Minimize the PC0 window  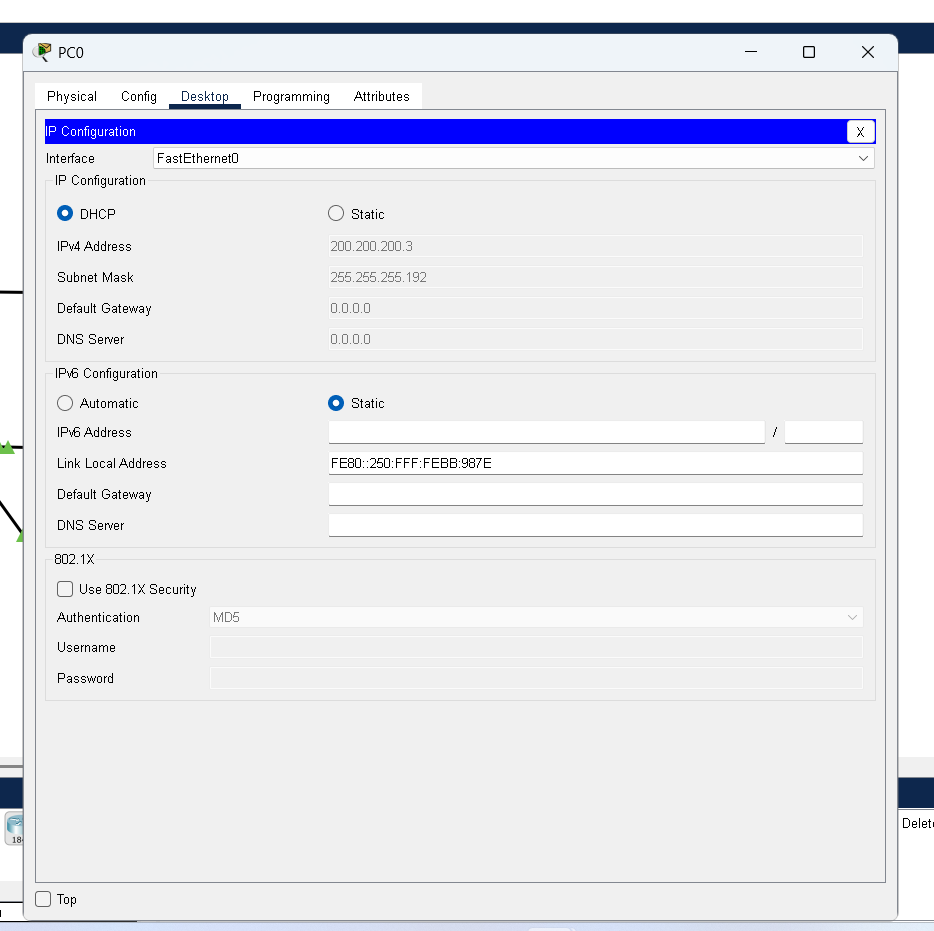coord(750,52)
